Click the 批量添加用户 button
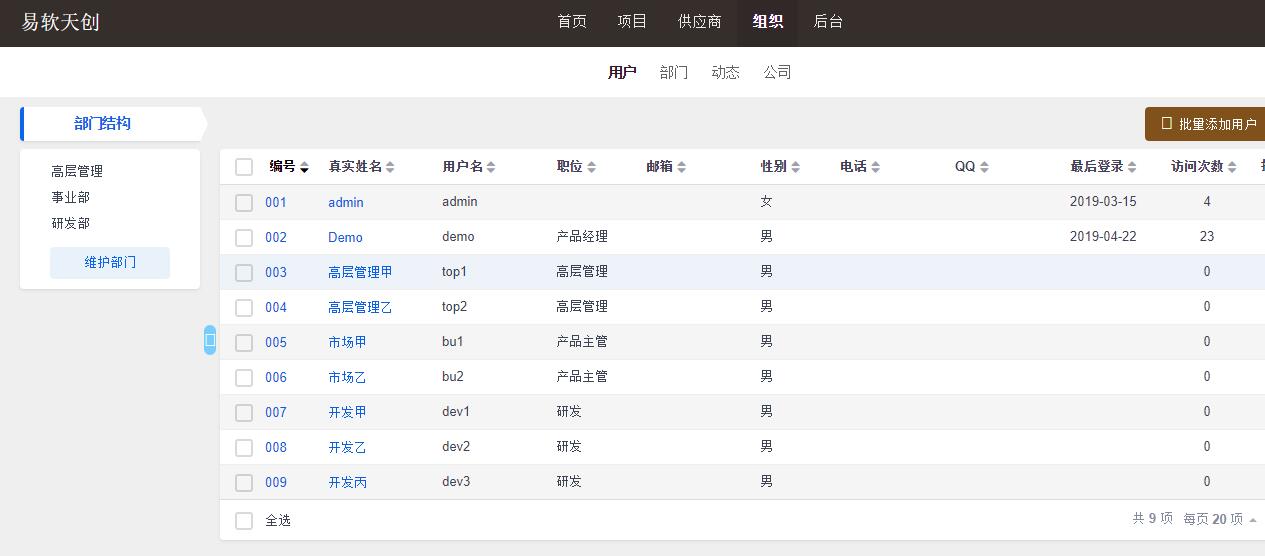 tap(1208, 124)
